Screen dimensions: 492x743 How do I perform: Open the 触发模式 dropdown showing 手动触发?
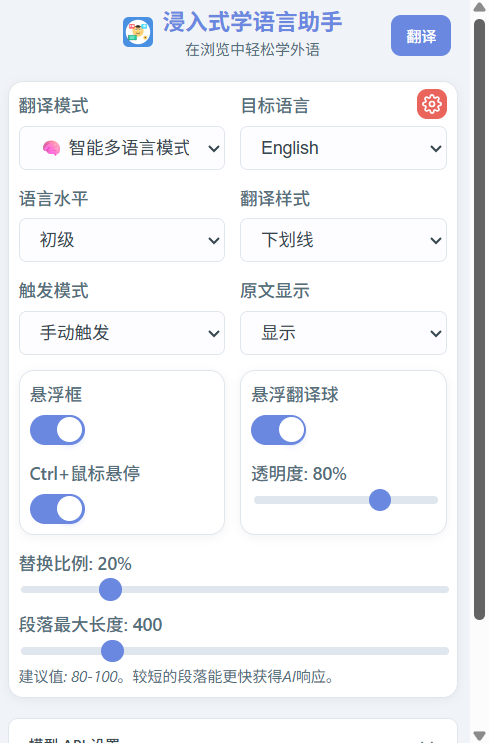(122, 333)
